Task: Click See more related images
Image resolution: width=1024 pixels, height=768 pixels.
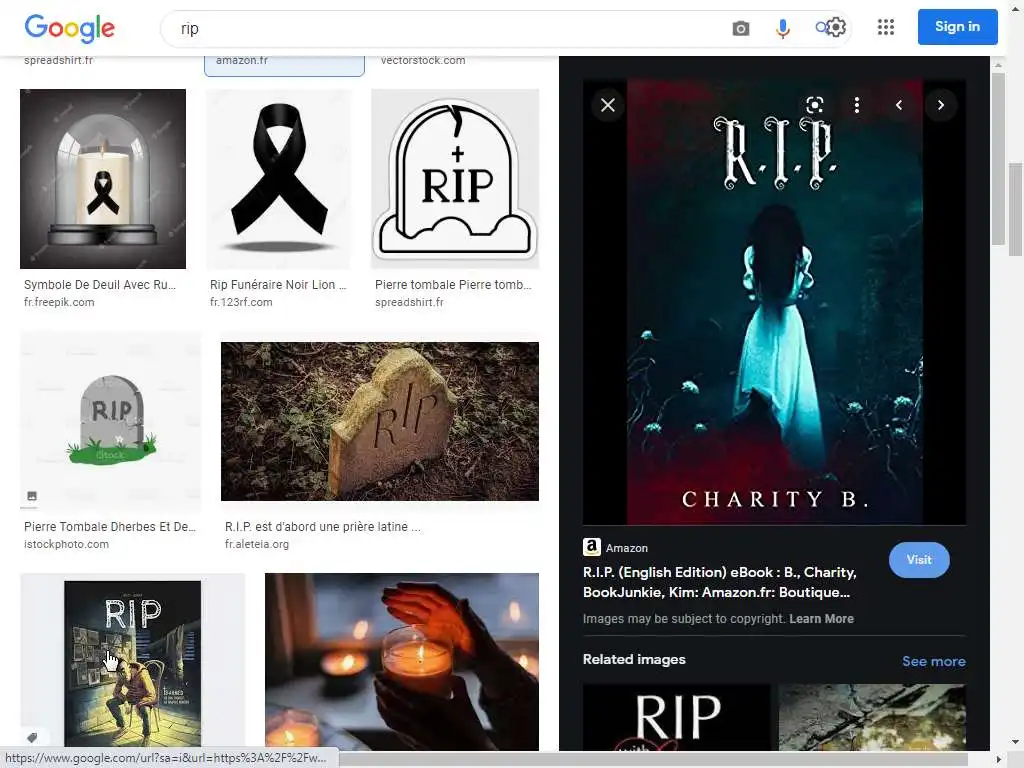Action: tap(934, 661)
